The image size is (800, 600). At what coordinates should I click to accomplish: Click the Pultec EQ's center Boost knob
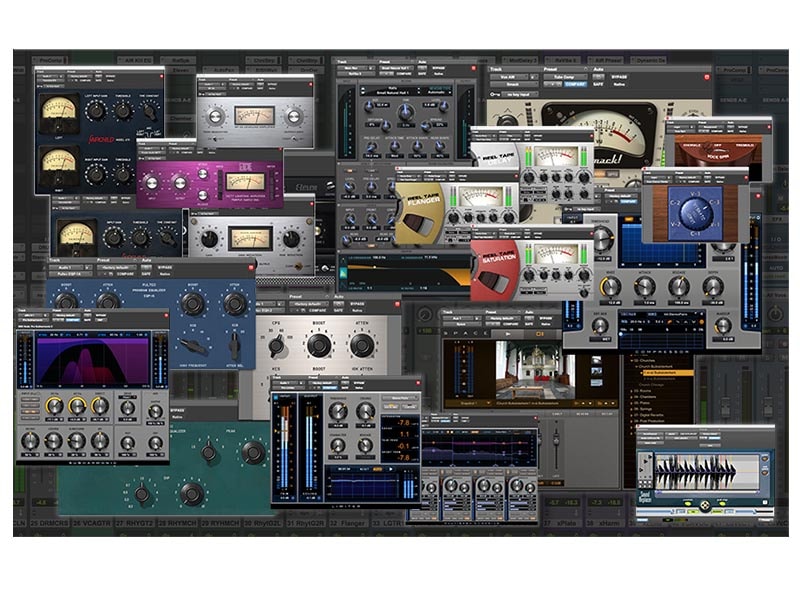coord(319,345)
